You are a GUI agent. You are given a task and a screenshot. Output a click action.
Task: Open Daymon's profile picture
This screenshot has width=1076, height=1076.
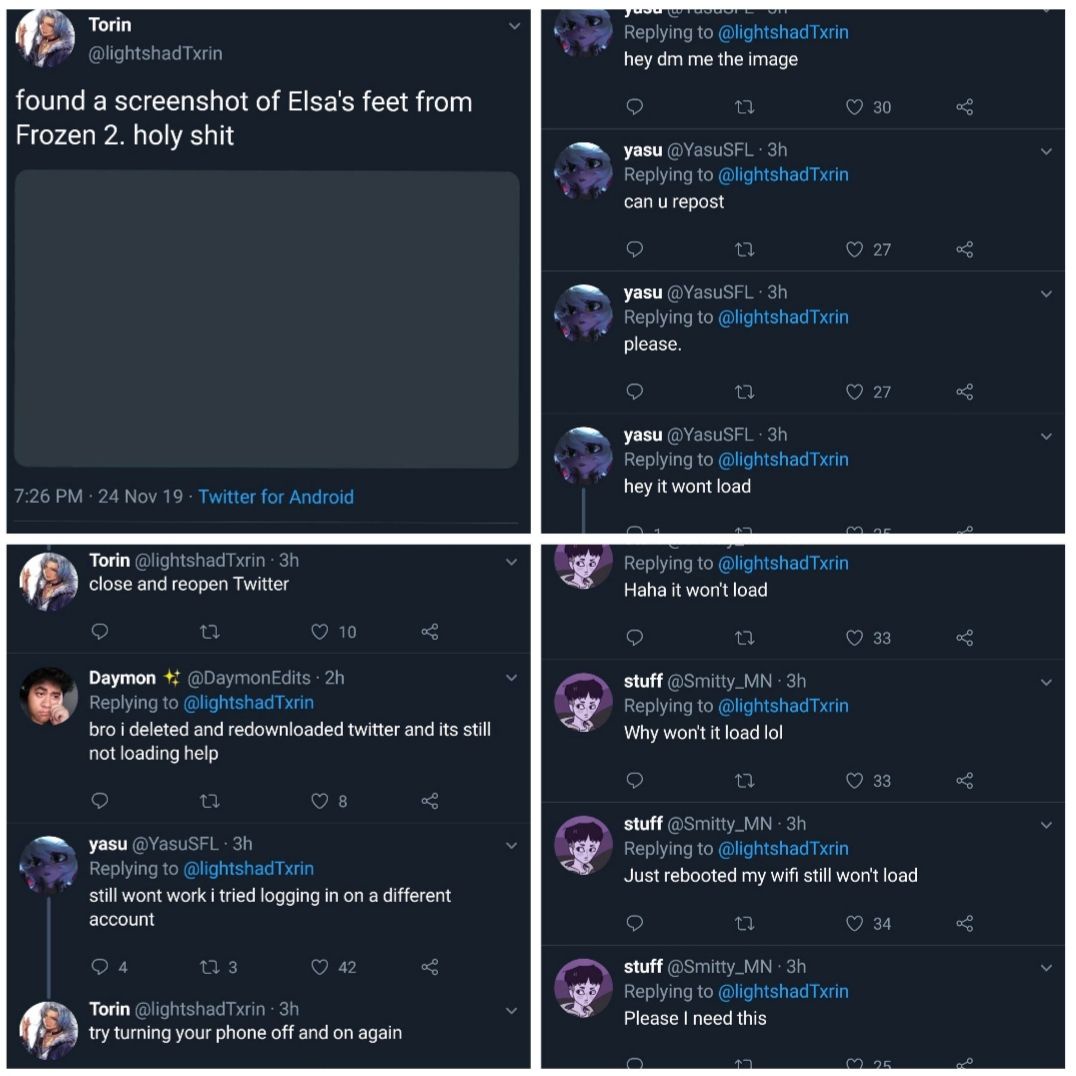[x=48, y=696]
